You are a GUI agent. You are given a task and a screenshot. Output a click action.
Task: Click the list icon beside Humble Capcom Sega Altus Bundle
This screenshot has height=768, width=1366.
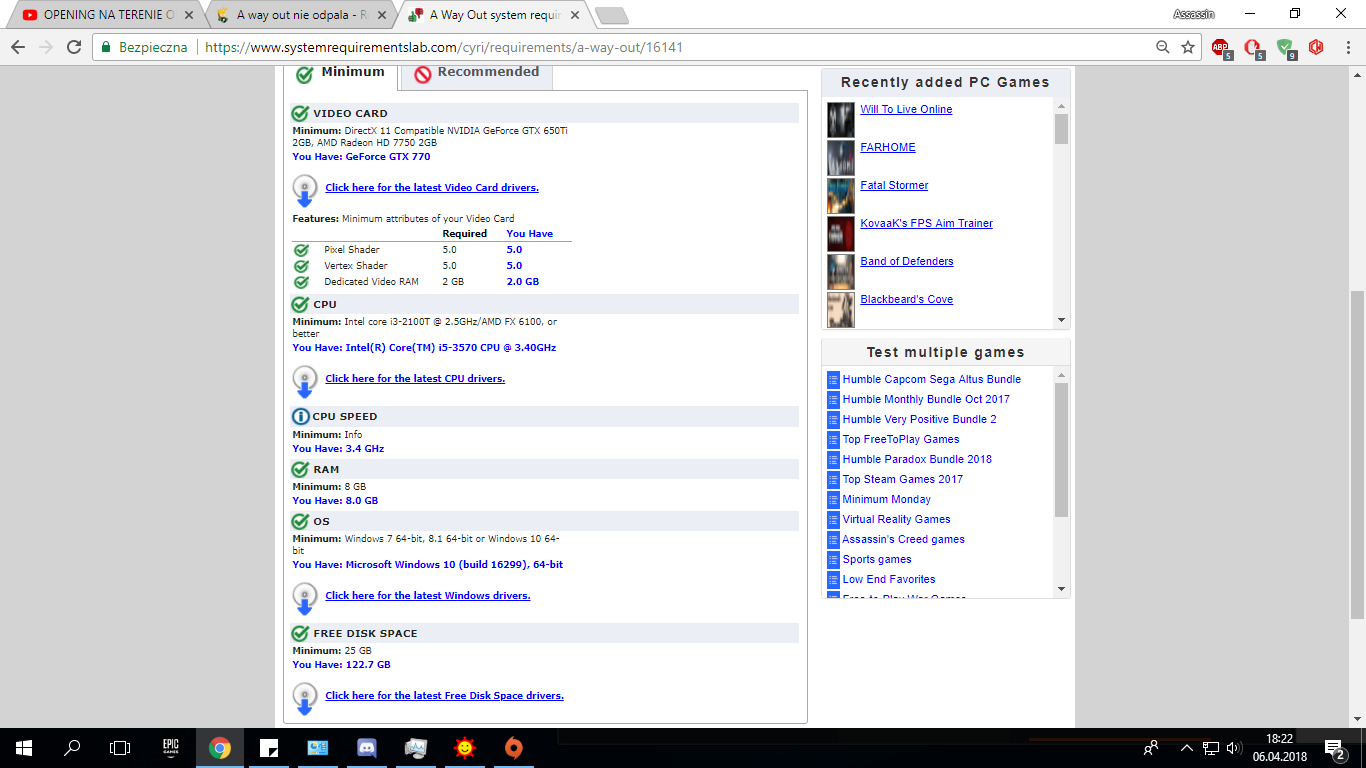coord(833,380)
